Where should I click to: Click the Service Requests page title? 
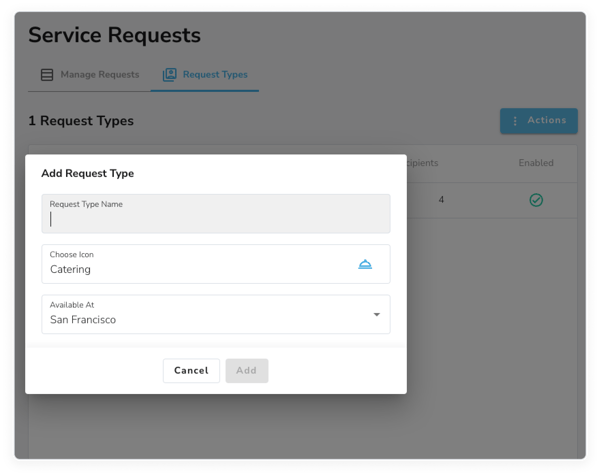click(114, 35)
